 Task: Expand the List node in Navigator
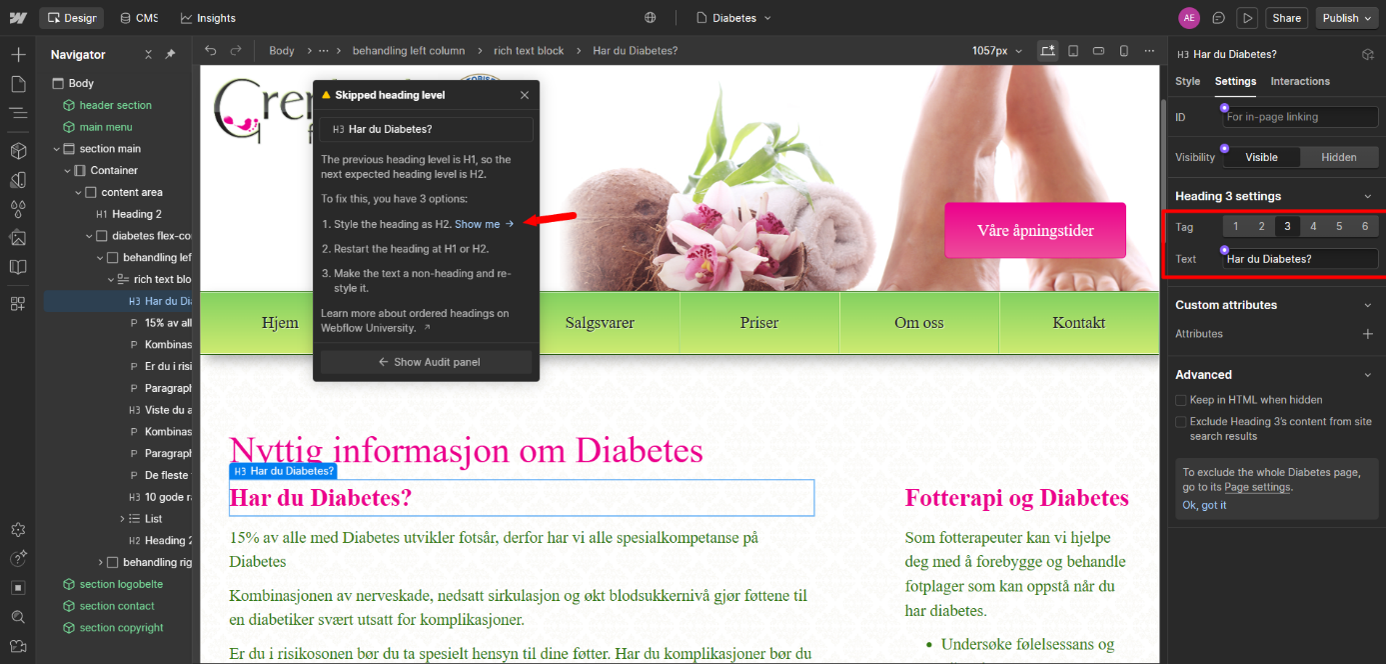(x=122, y=519)
